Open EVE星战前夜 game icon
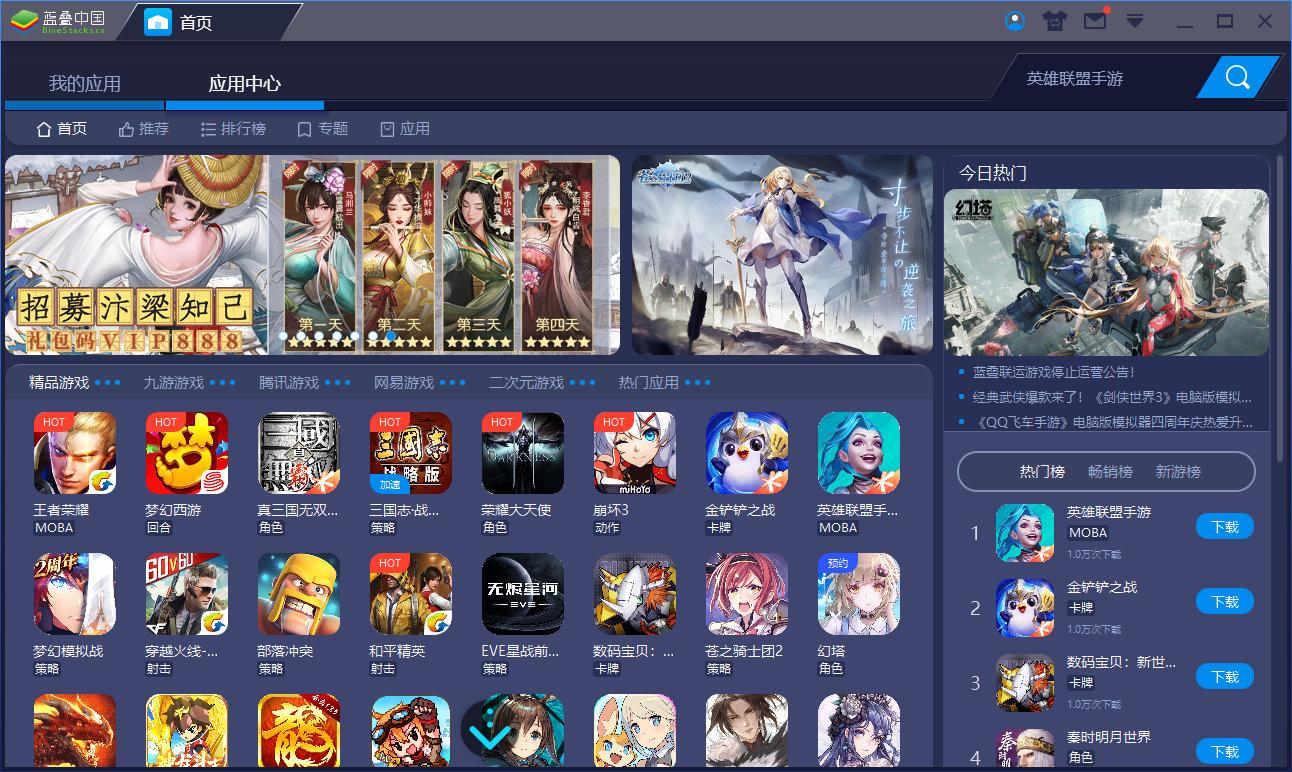This screenshot has width=1292, height=772. [x=523, y=594]
